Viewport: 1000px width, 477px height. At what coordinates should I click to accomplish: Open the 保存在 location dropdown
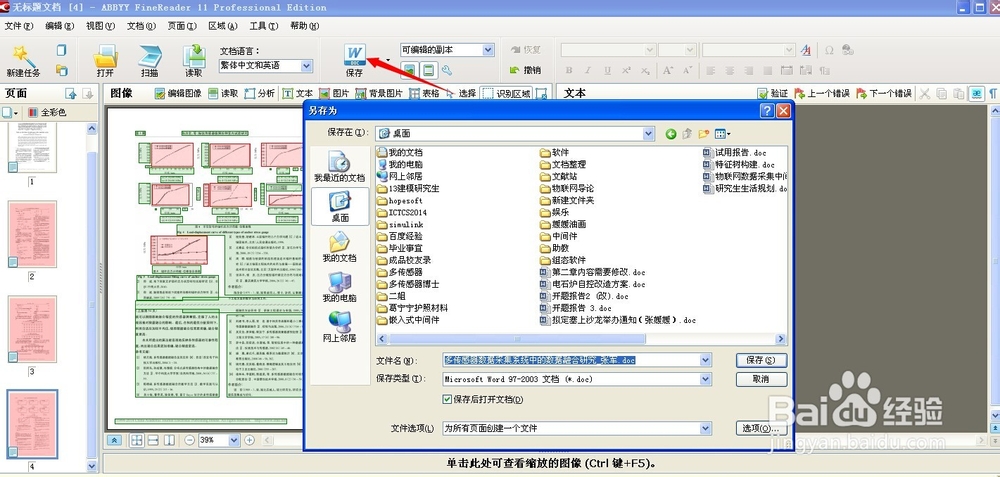tap(649, 133)
